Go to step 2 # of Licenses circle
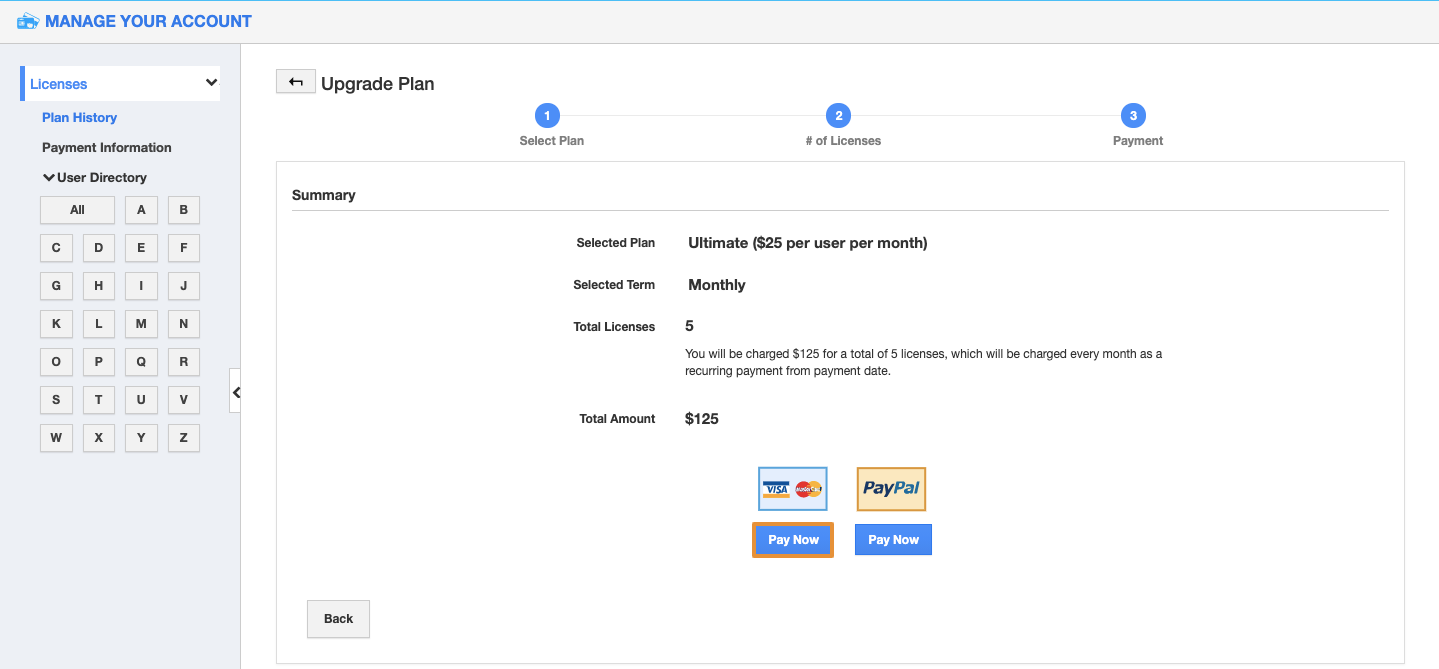Image resolution: width=1439 pixels, height=669 pixels. tap(838, 116)
